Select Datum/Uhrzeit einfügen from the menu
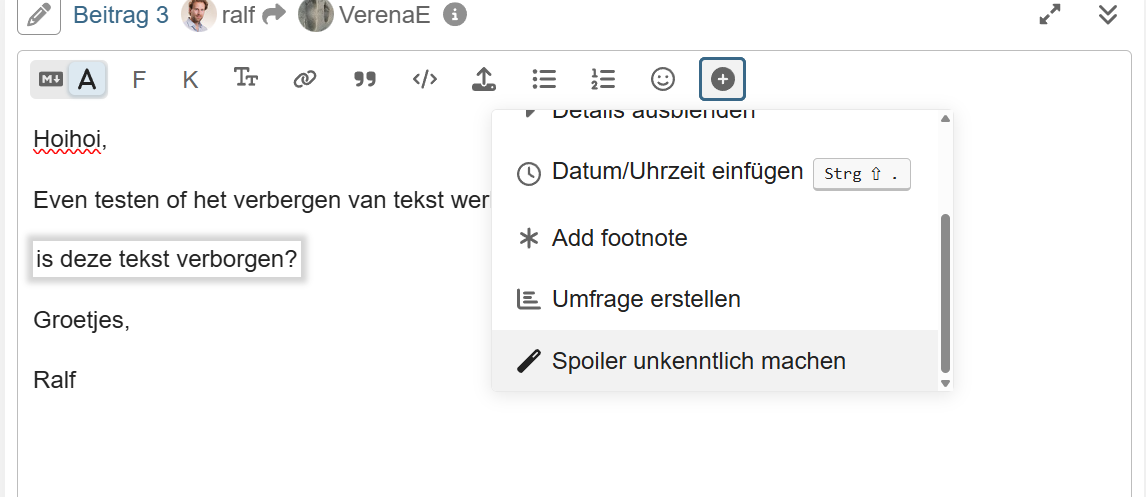Image resolution: width=1146 pixels, height=497 pixels. click(677, 172)
